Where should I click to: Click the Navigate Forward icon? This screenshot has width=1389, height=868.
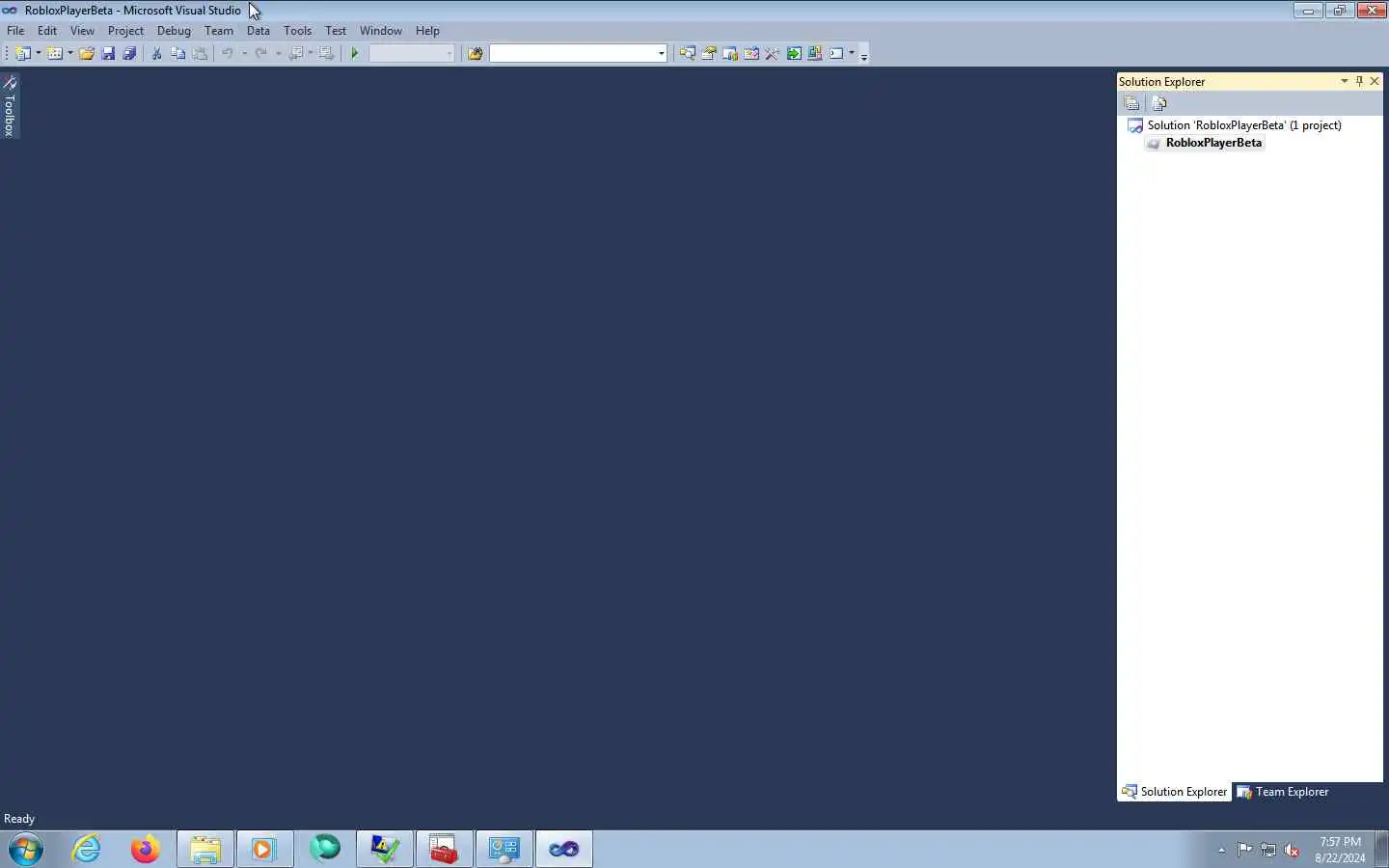pyautogui.click(x=327, y=53)
